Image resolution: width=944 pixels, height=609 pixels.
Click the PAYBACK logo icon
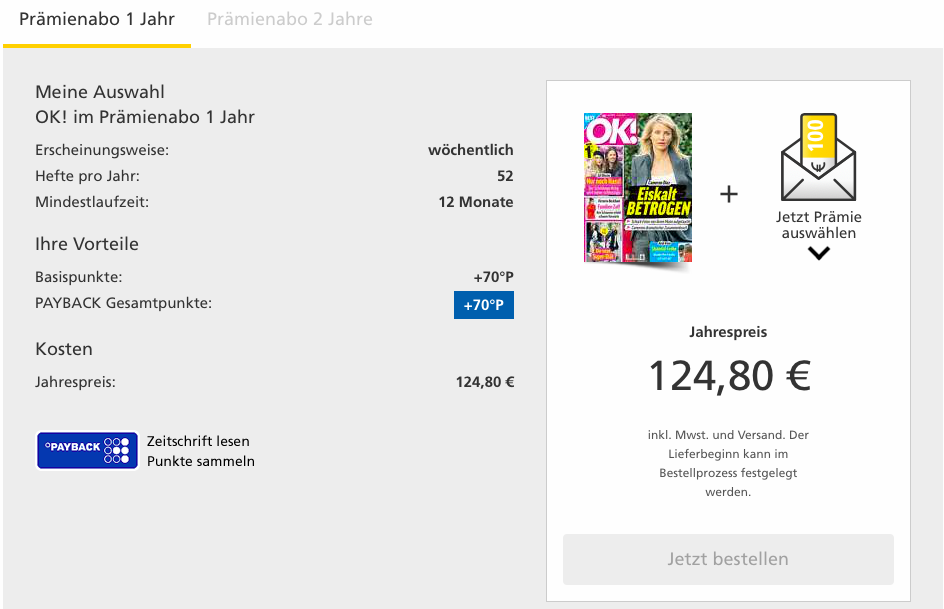[x=87, y=451]
